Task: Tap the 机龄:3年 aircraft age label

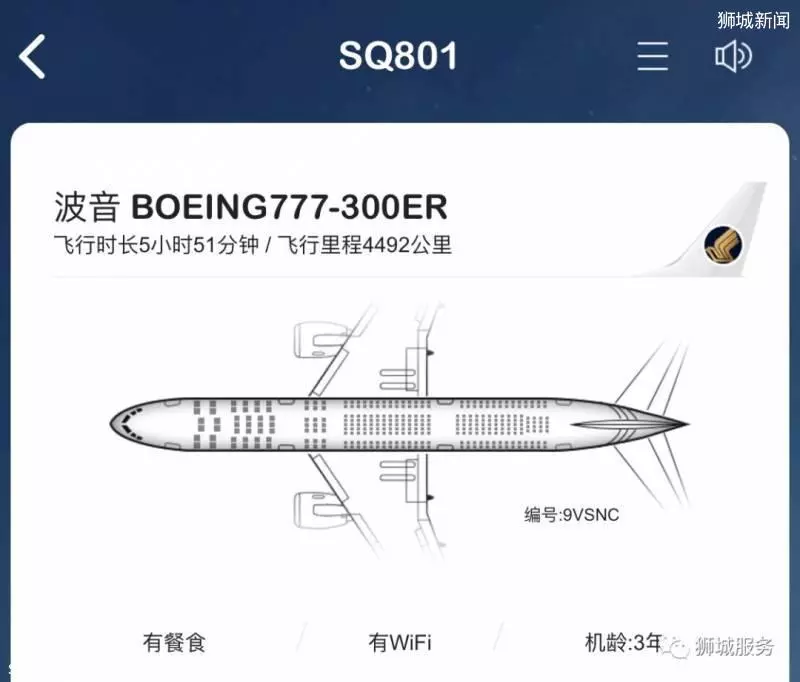Action: click(x=623, y=642)
